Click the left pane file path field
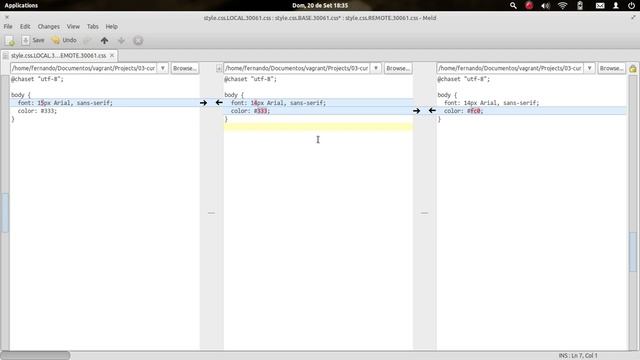The image size is (640, 360). tap(84, 68)
